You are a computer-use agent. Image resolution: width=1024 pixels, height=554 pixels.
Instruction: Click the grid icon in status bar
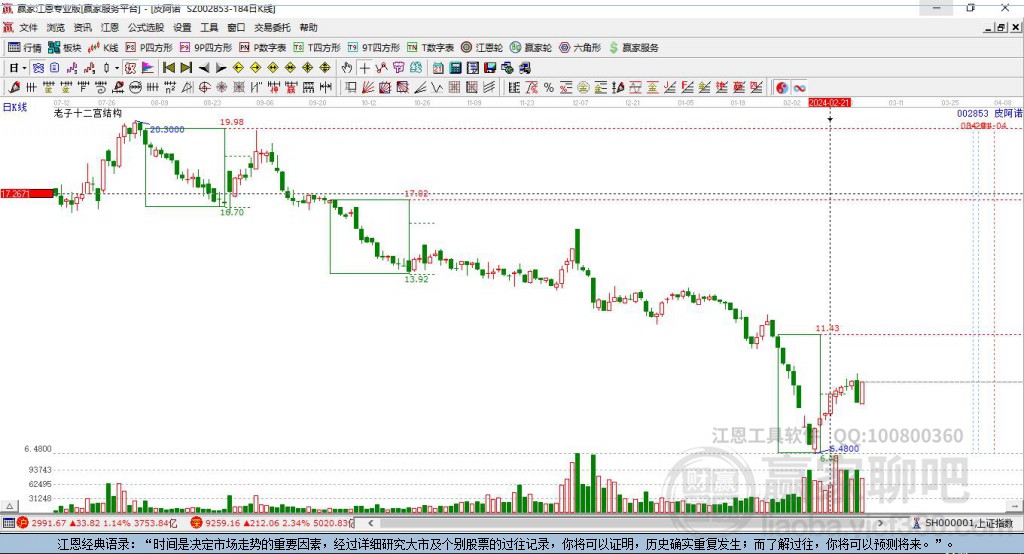tap(8, 523)
